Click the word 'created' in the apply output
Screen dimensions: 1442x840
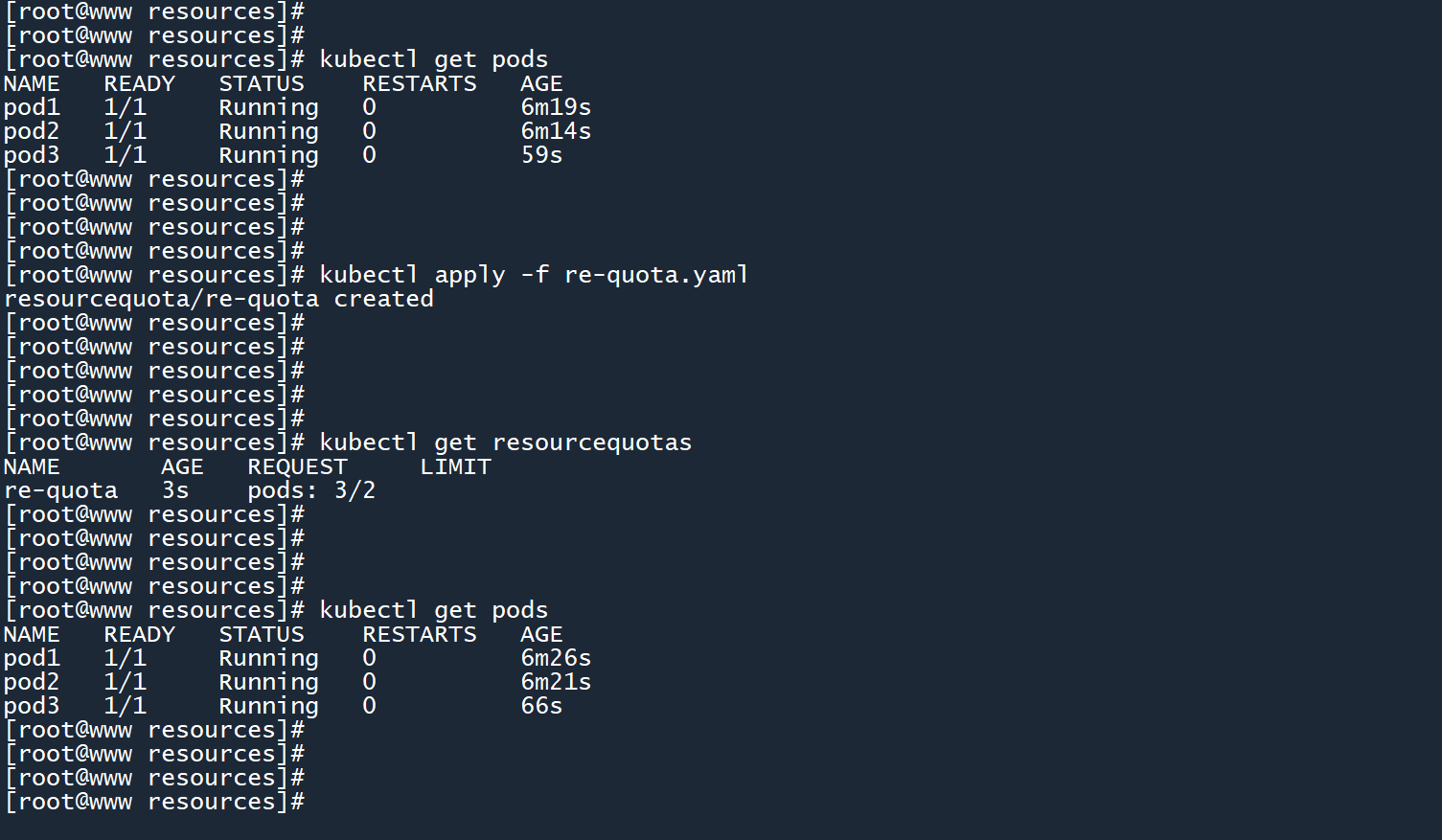(x=383, y=299)
